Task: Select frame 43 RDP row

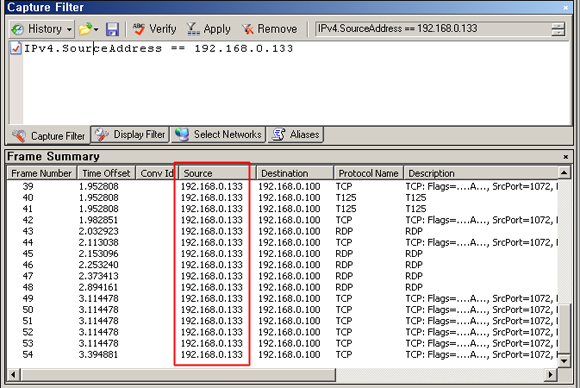Action: click(x=282, y=231)
